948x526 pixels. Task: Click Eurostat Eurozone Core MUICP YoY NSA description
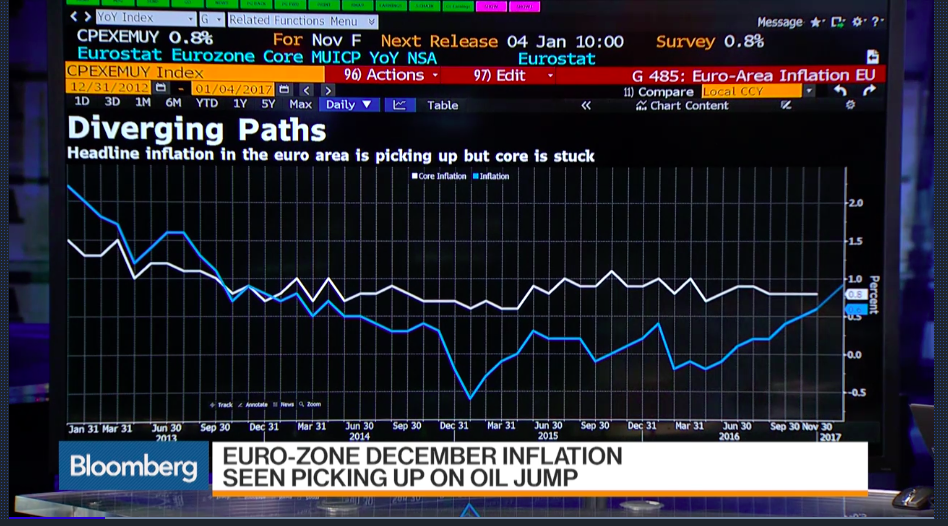(257, 56)
